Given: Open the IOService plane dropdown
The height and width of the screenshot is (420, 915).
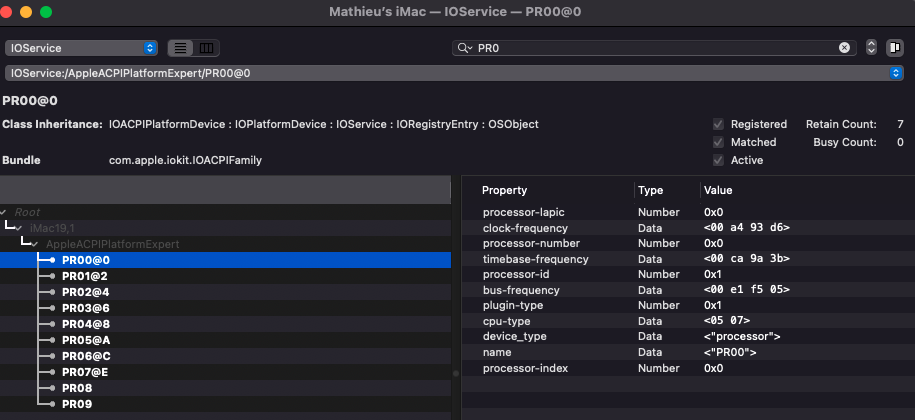Looking at the screenshot, I should [81, 48].
